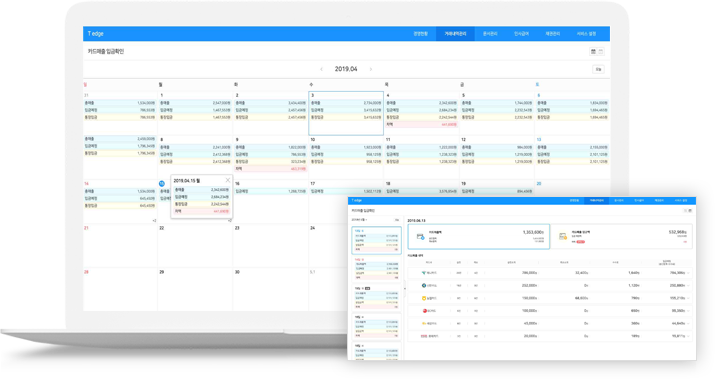Click the Today button beside month
This screenshot has width=715, height=379.
pos(598,69)
